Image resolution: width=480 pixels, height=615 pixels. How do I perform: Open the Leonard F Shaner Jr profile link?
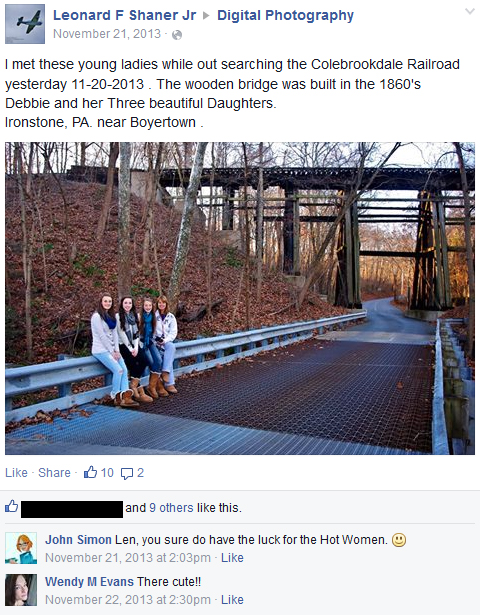coord(124,15)
